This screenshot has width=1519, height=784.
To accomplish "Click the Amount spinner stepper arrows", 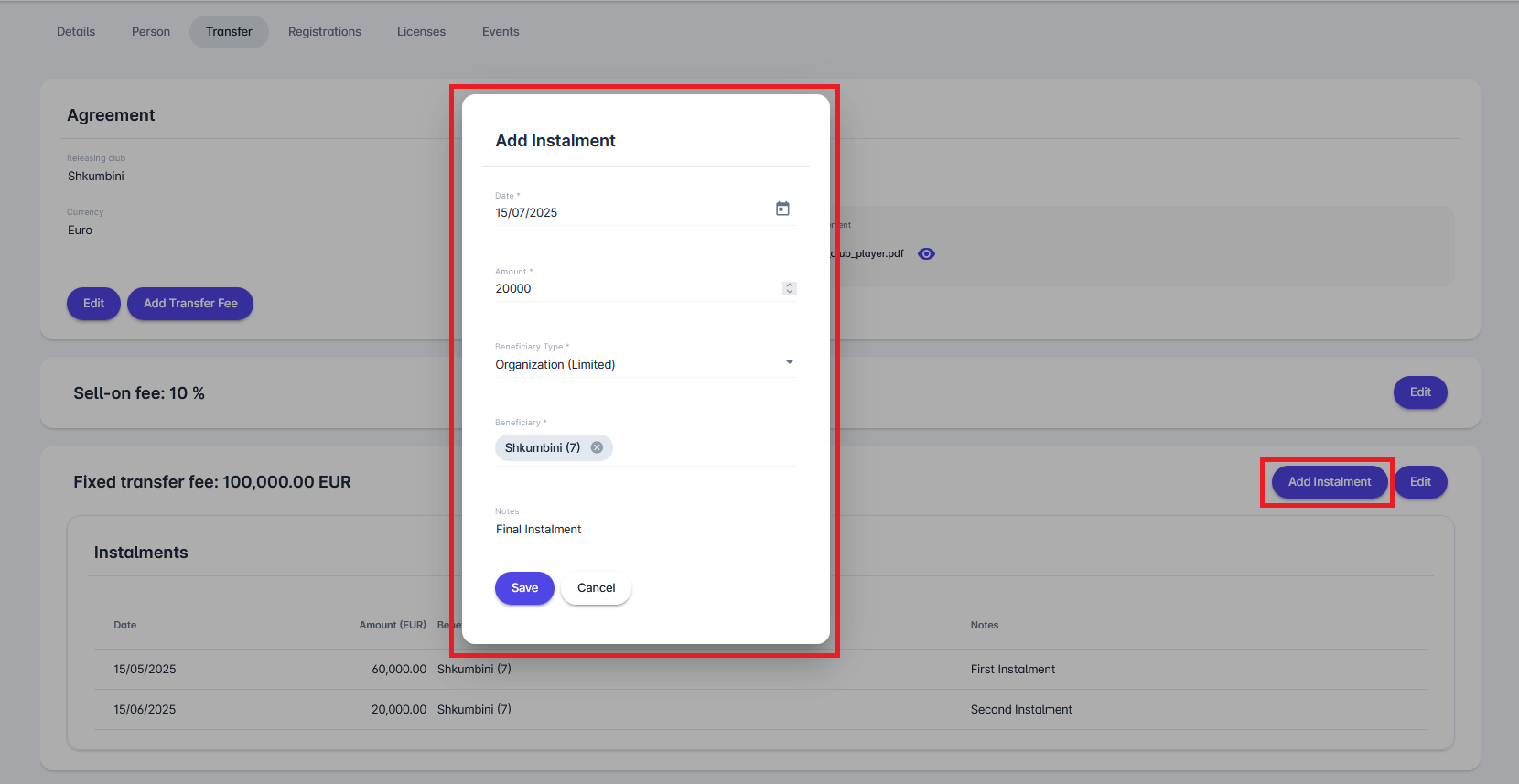I will (790, 288).
